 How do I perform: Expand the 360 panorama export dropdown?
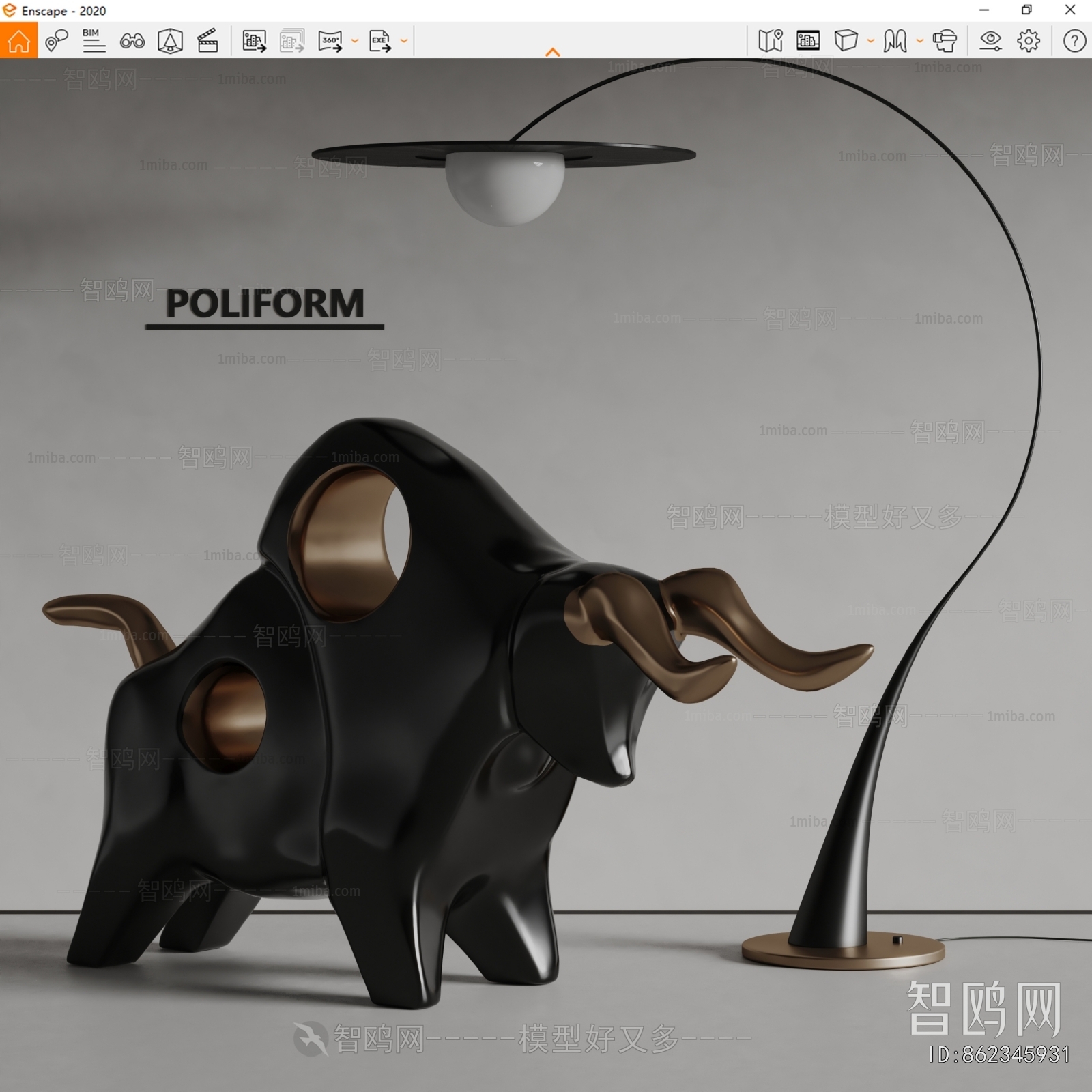coord(355,41)
